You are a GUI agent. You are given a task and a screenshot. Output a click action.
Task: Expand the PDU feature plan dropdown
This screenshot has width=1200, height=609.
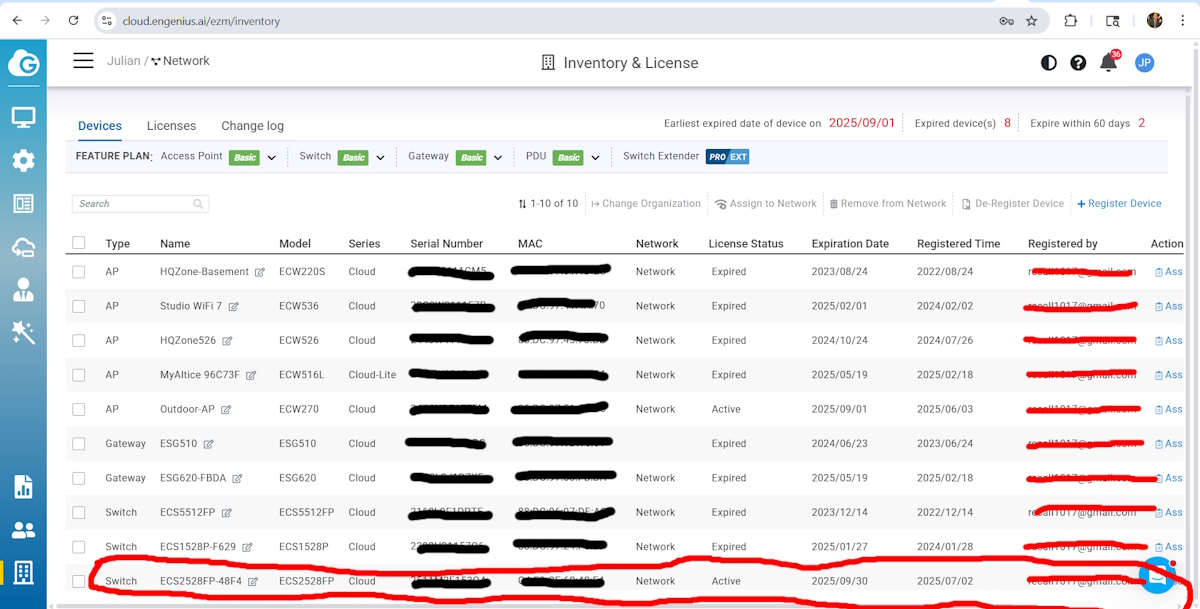click(595, 158)
